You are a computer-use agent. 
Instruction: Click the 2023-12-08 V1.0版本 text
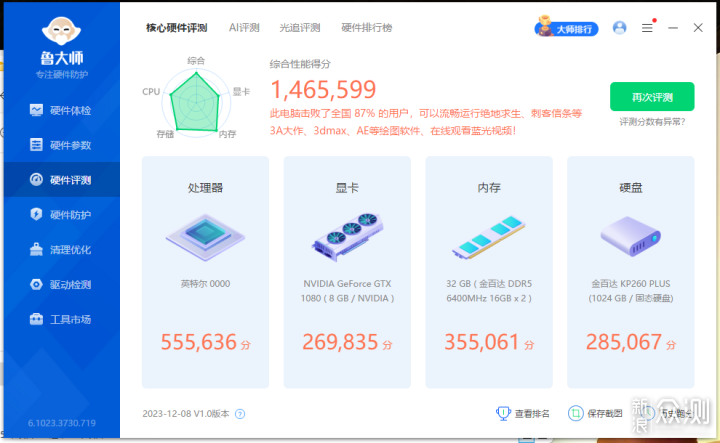[186, 414]
